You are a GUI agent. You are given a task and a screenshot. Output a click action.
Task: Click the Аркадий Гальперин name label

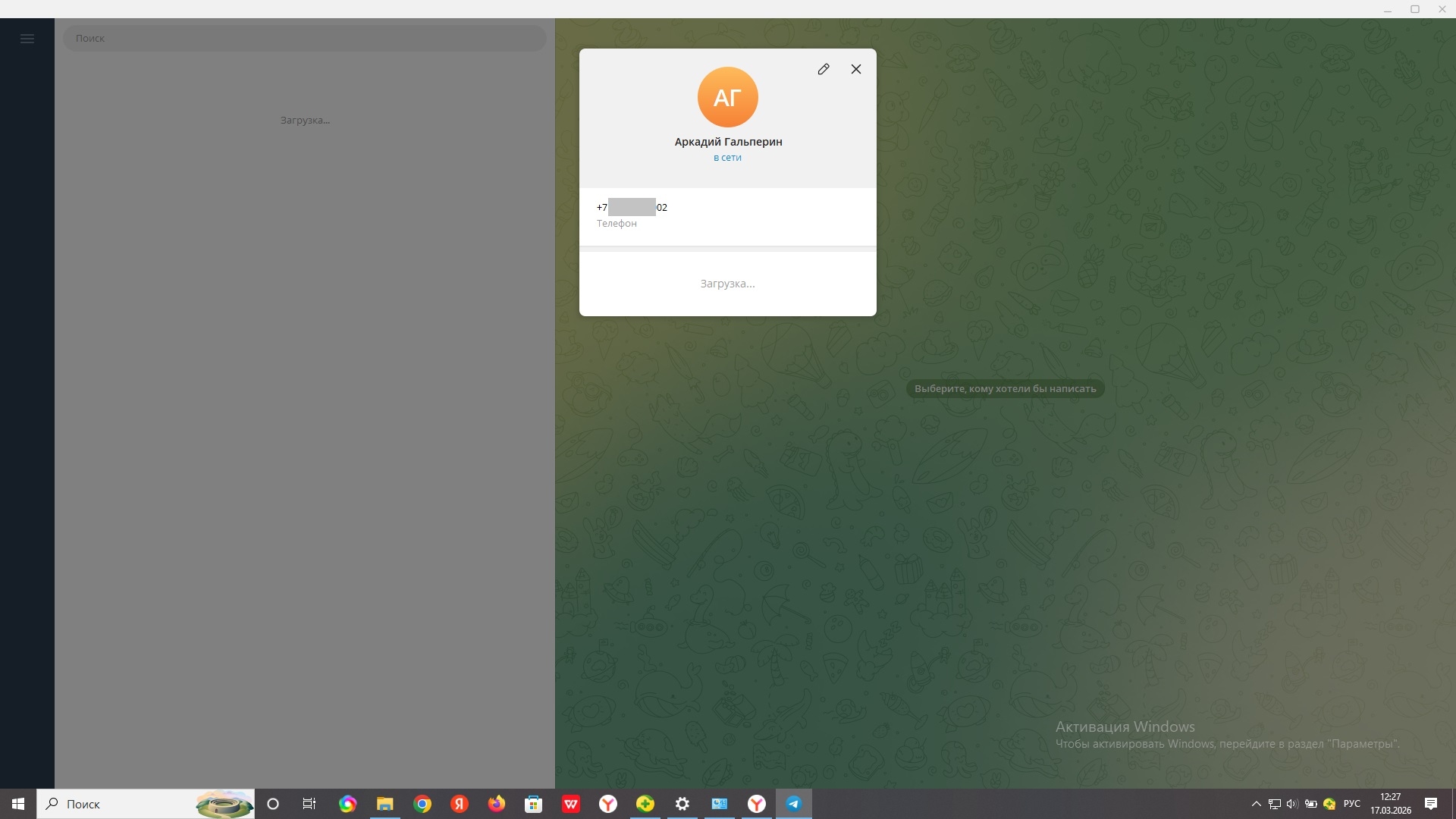[x=728, y=142]
